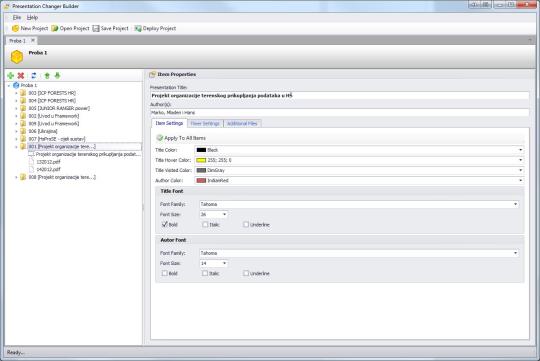The image size is (540, 361).
Task: Open the Title Font family Tahoma dropdown
Action: [x=516, y=204]
